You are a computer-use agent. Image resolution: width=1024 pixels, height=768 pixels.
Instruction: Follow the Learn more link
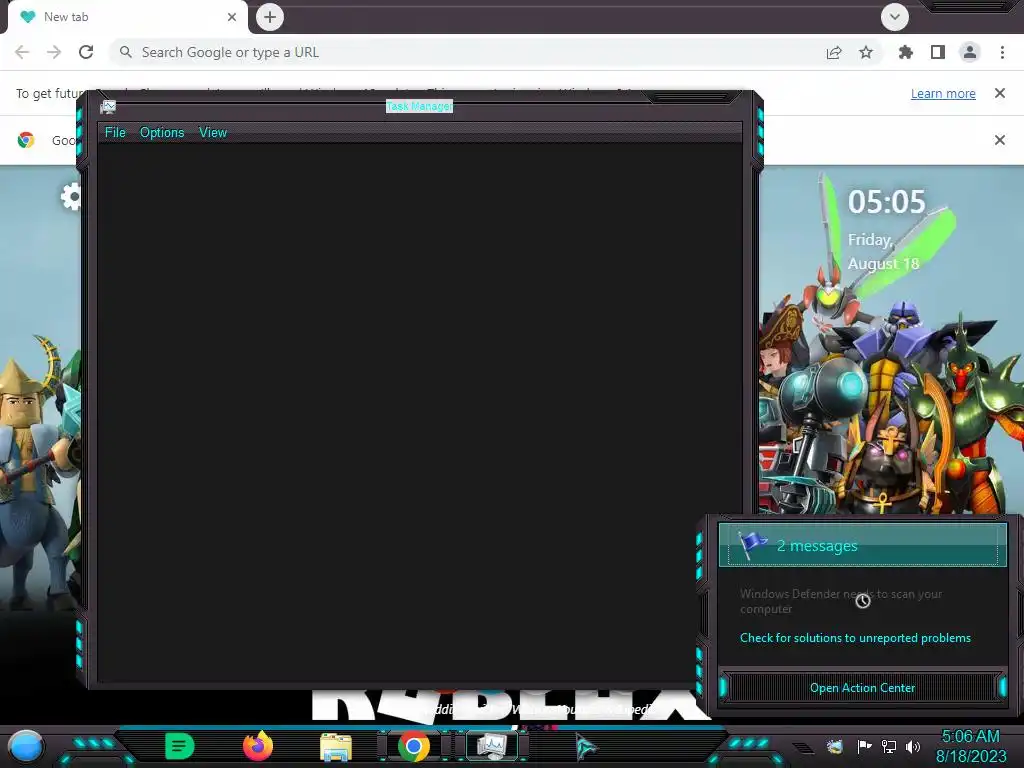click(x=943, y=93)
